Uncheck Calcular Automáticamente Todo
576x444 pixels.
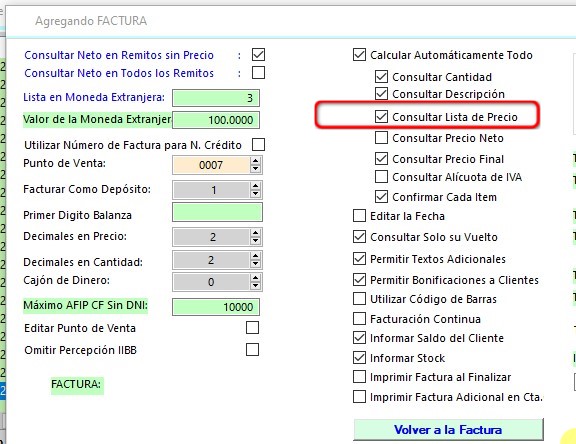coord(359,55)
